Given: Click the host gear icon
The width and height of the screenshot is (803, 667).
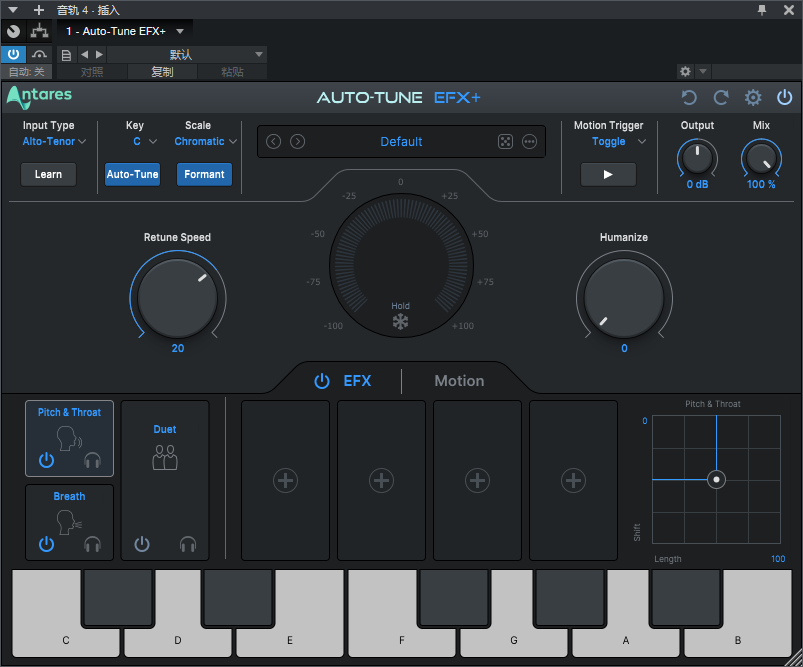Looking at the screenshot, I should (685, 71).
